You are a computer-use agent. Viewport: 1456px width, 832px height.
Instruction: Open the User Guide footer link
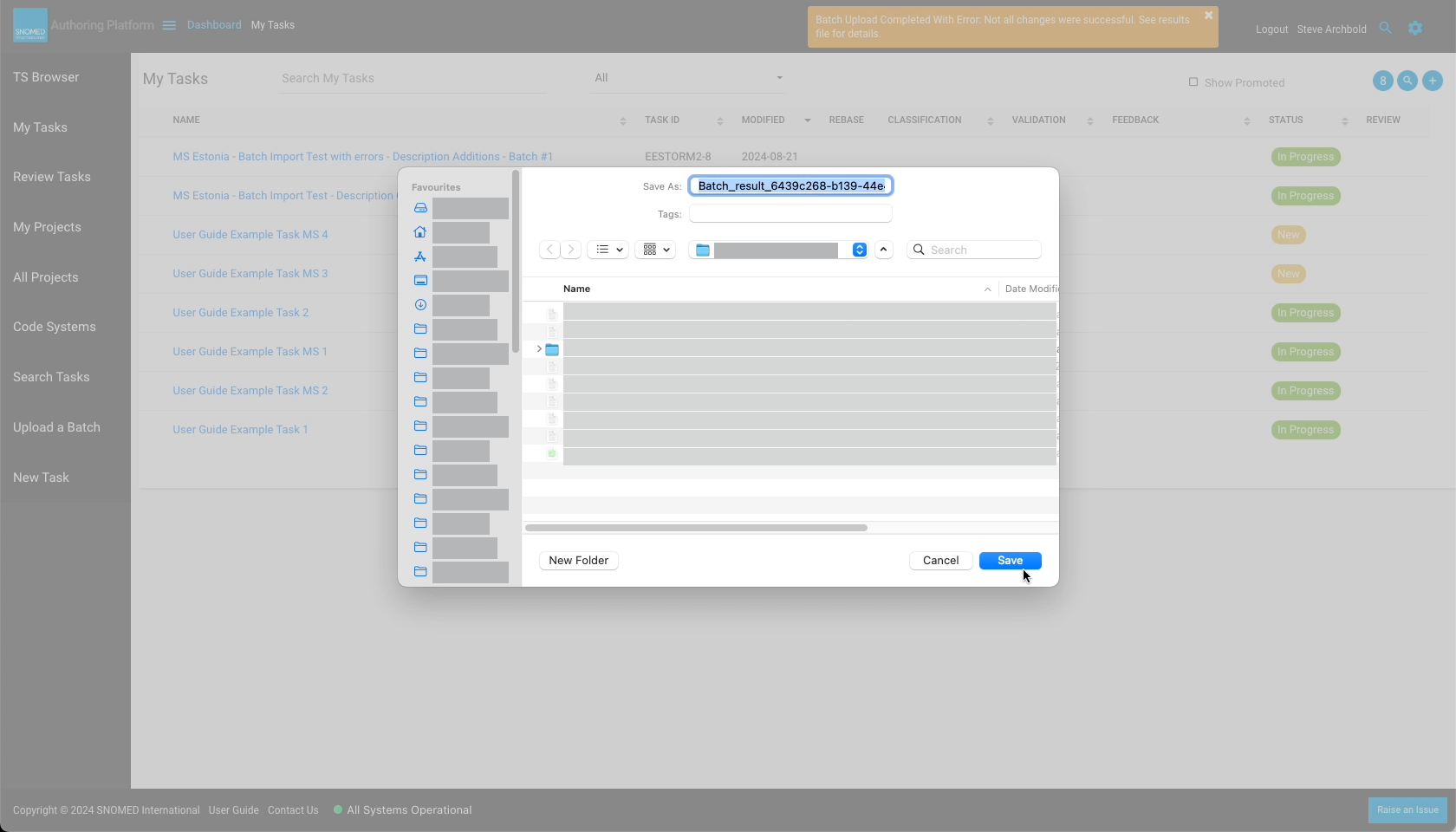233,810
